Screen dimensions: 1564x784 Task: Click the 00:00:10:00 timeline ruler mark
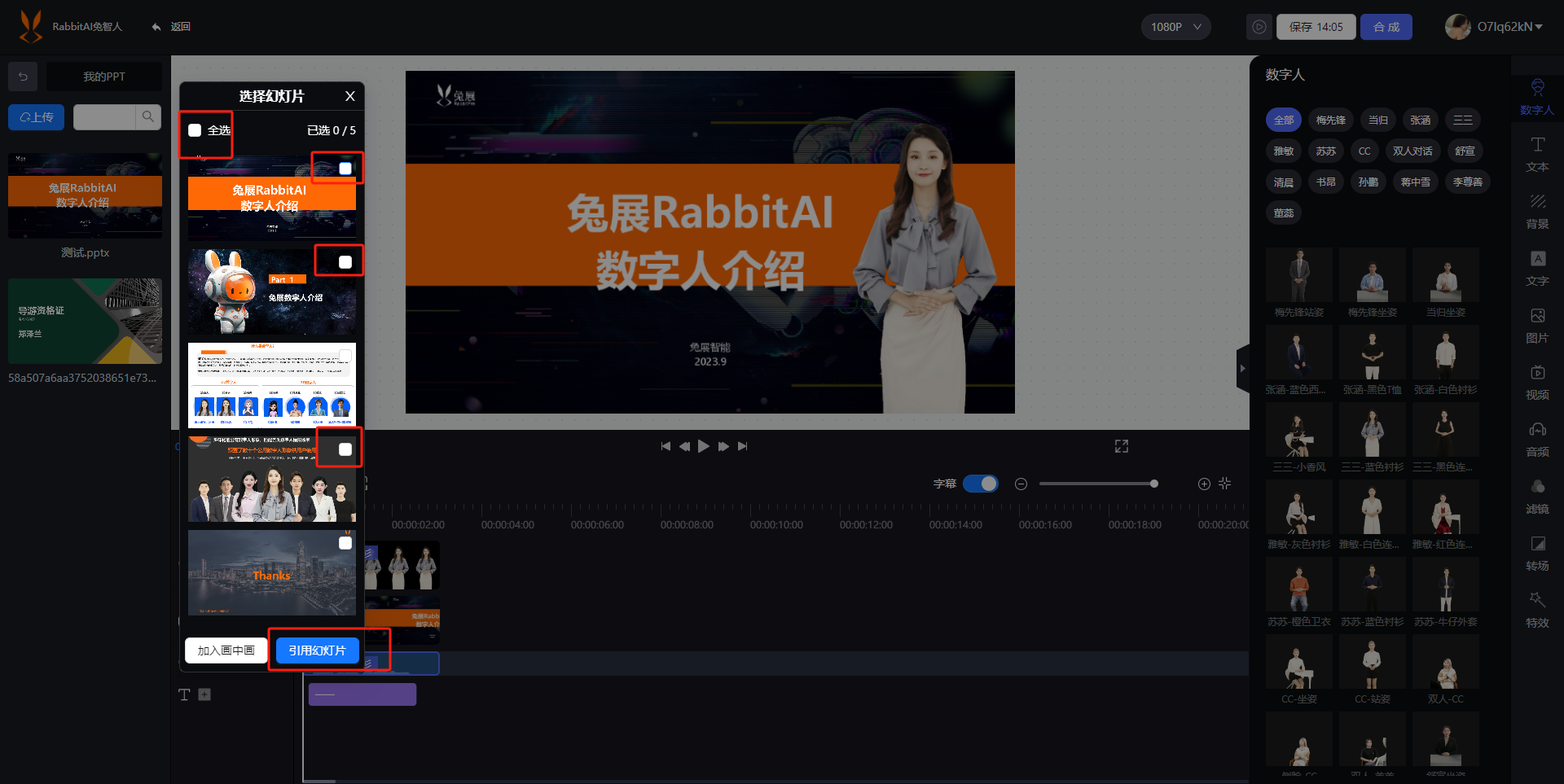point(776,525)
